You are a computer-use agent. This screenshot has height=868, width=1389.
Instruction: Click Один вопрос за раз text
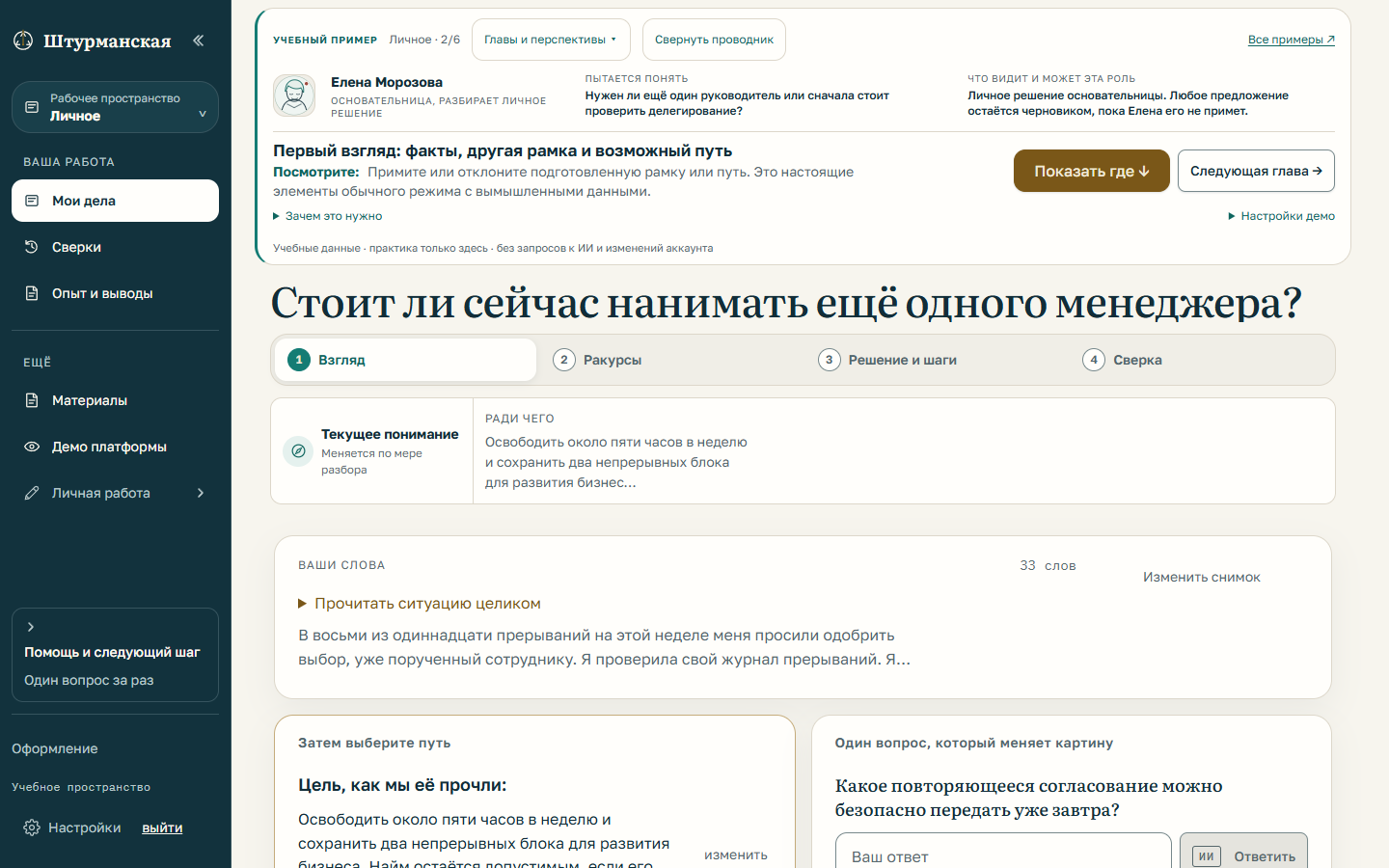click(89, 680)
